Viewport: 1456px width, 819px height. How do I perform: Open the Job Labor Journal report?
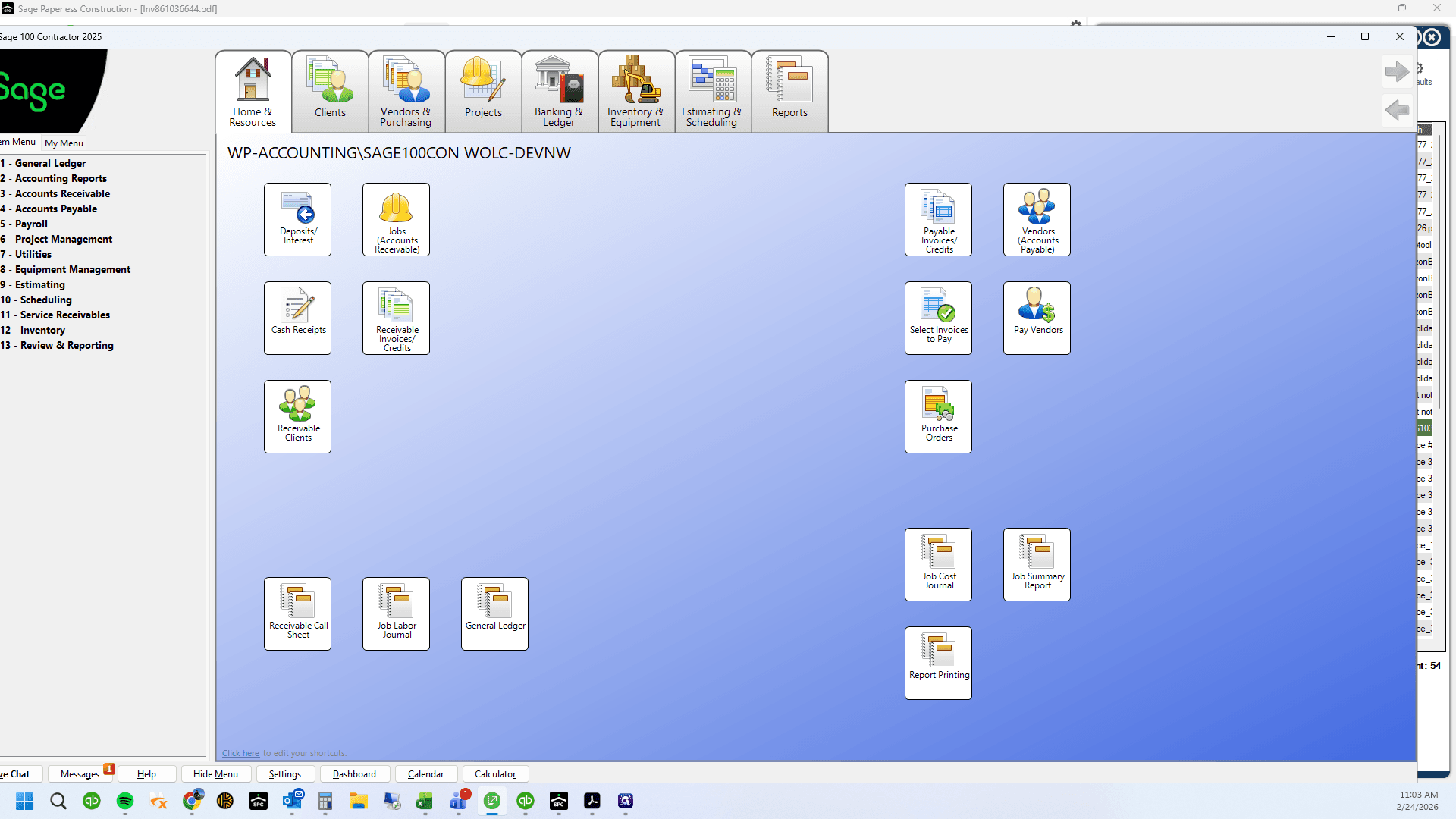(x=396, y=613)
